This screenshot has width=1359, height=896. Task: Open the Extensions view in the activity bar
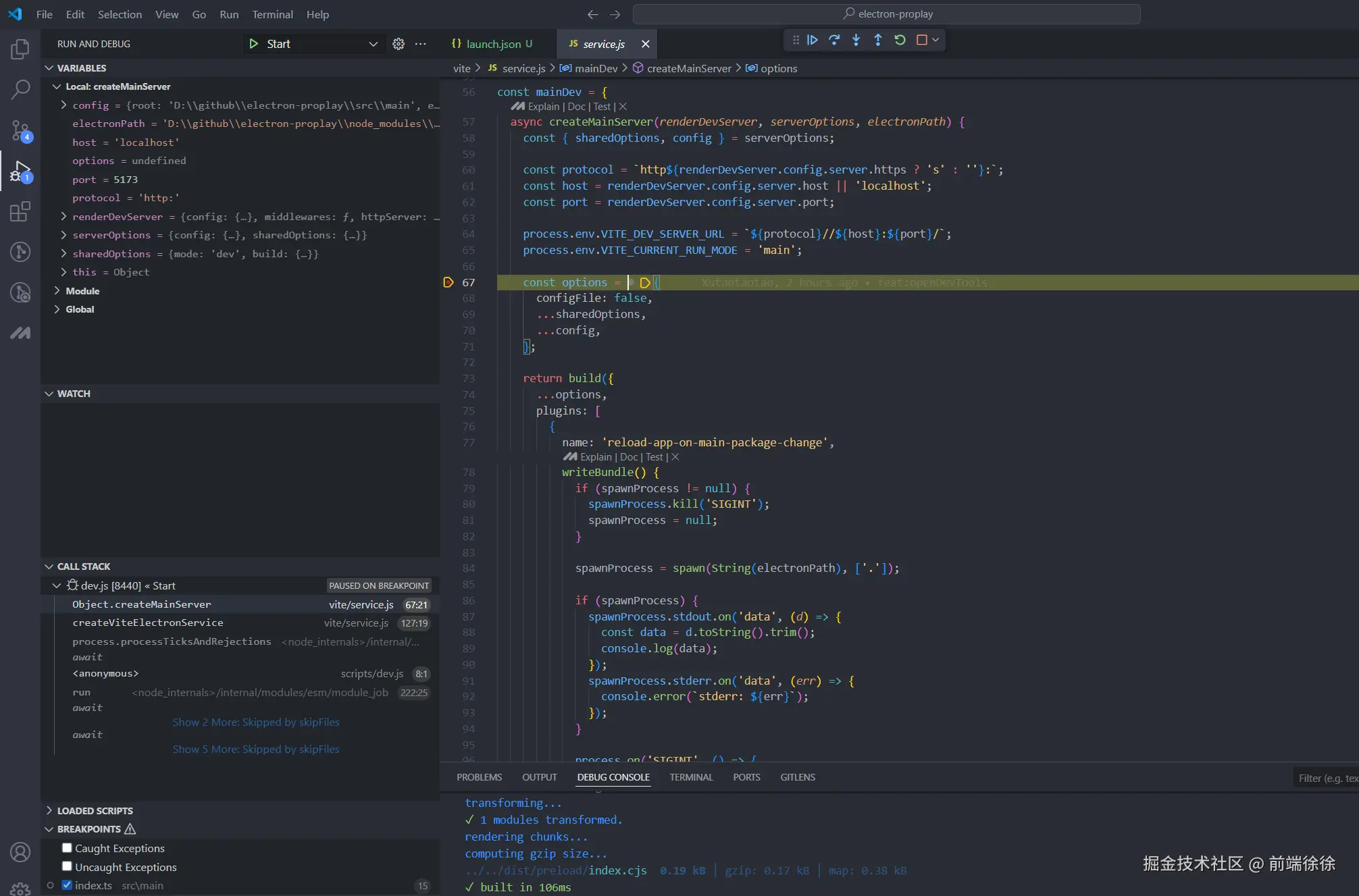[x=20, y=212]
